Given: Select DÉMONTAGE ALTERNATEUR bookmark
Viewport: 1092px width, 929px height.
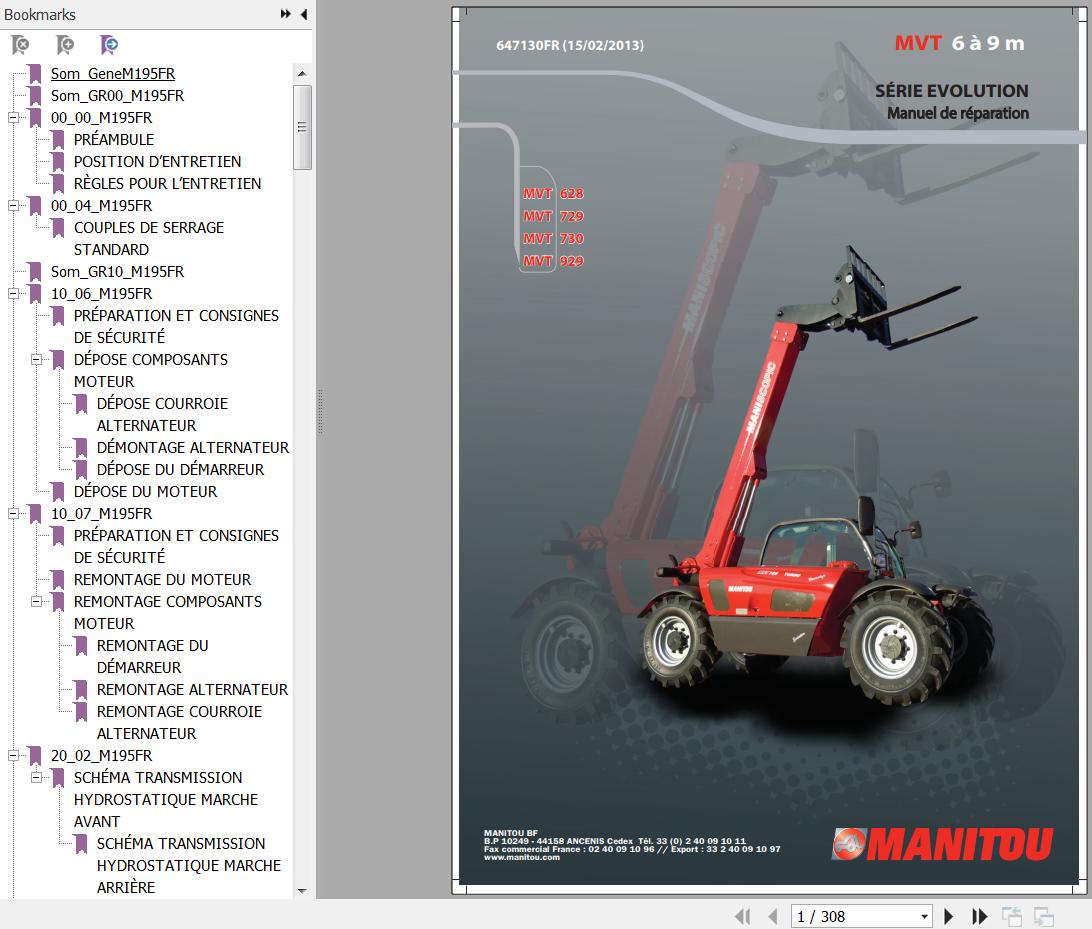Looking at the screenshot, I should [193, 447].
